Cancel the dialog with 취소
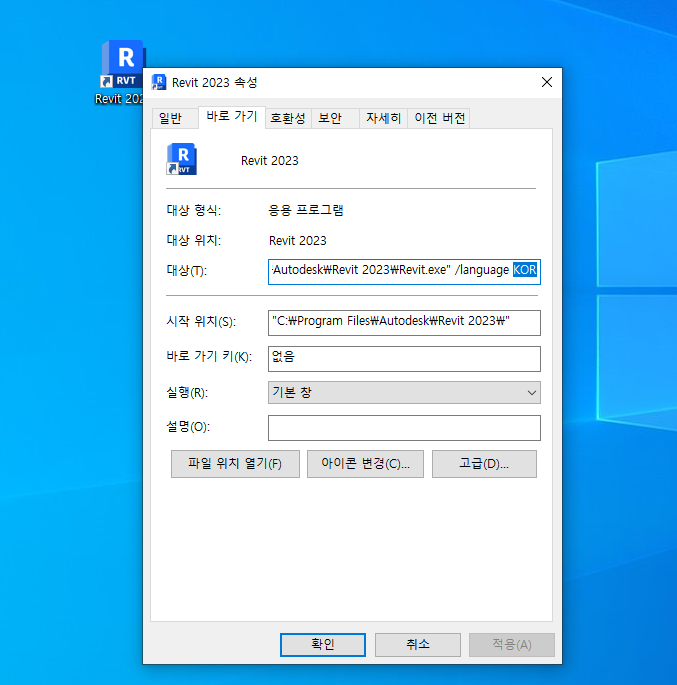 tap(418, 644)
